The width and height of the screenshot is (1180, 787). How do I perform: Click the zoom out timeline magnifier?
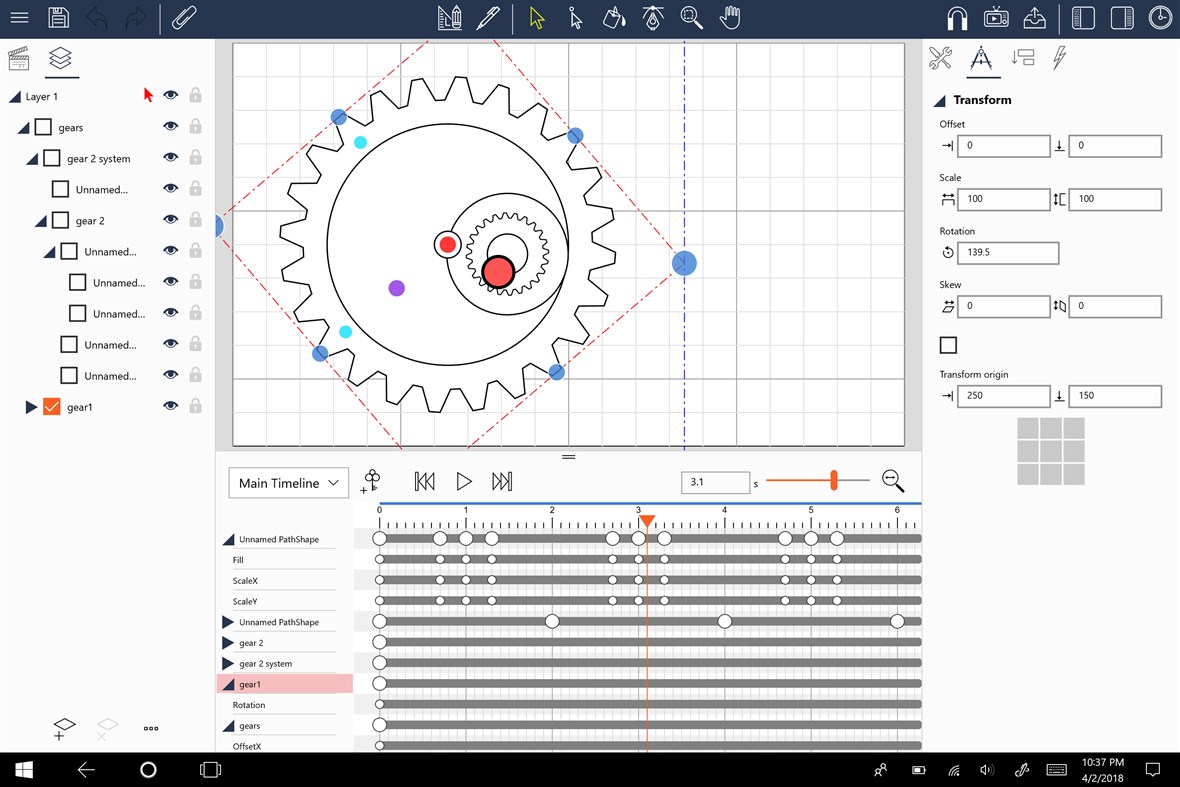[893, 482]
